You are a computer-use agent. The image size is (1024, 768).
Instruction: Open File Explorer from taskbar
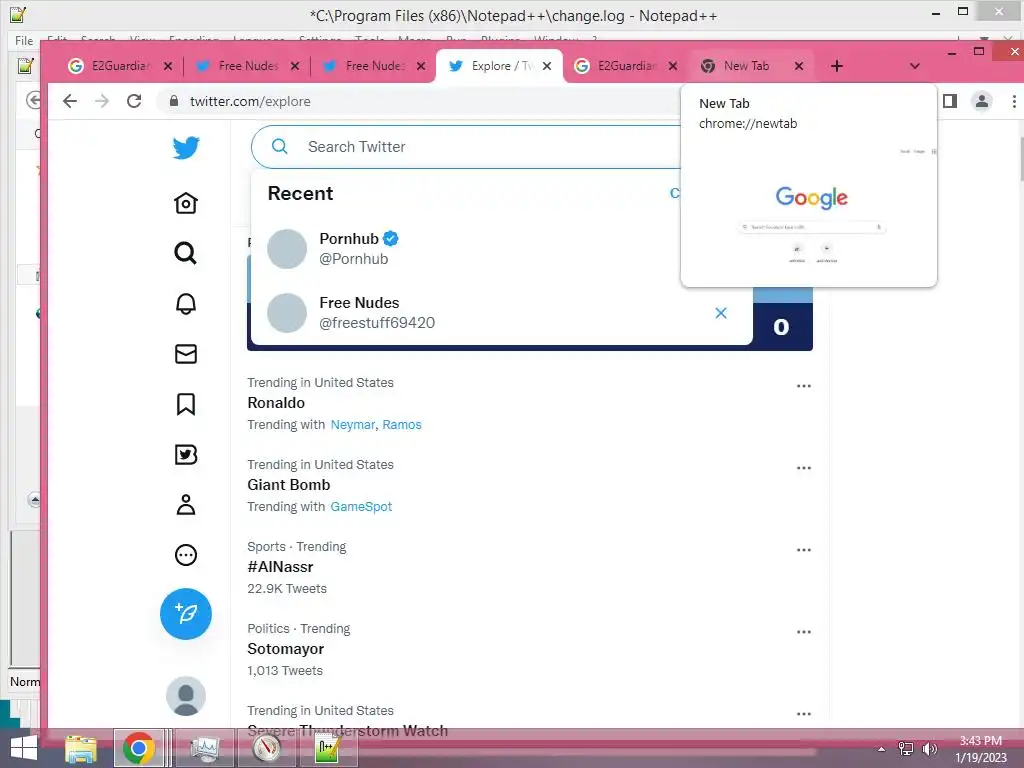[x=81, y=748]
